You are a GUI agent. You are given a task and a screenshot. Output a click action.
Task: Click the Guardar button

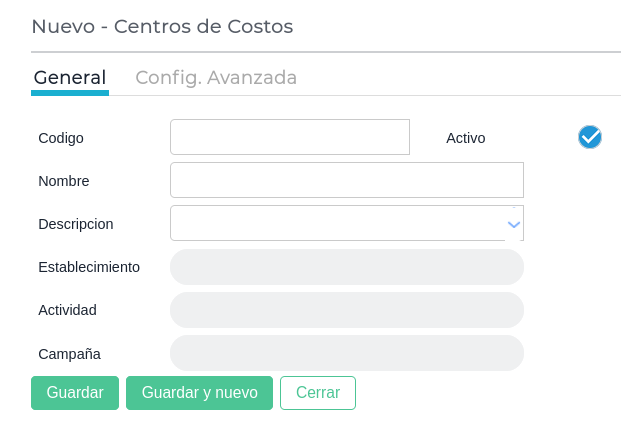(75, 393)
